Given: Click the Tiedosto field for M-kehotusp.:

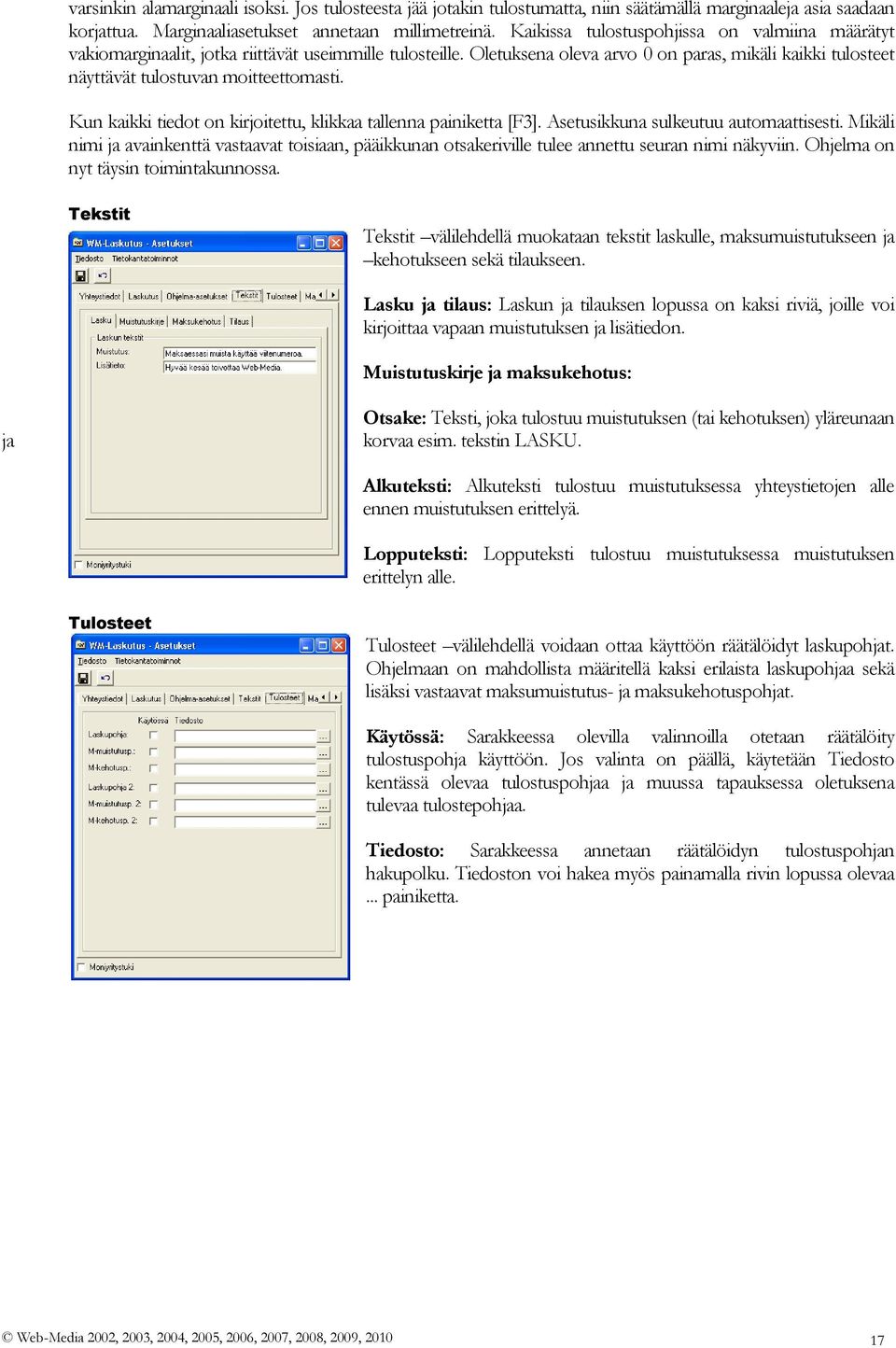Looking at the screenshot, I should [245, 769].
